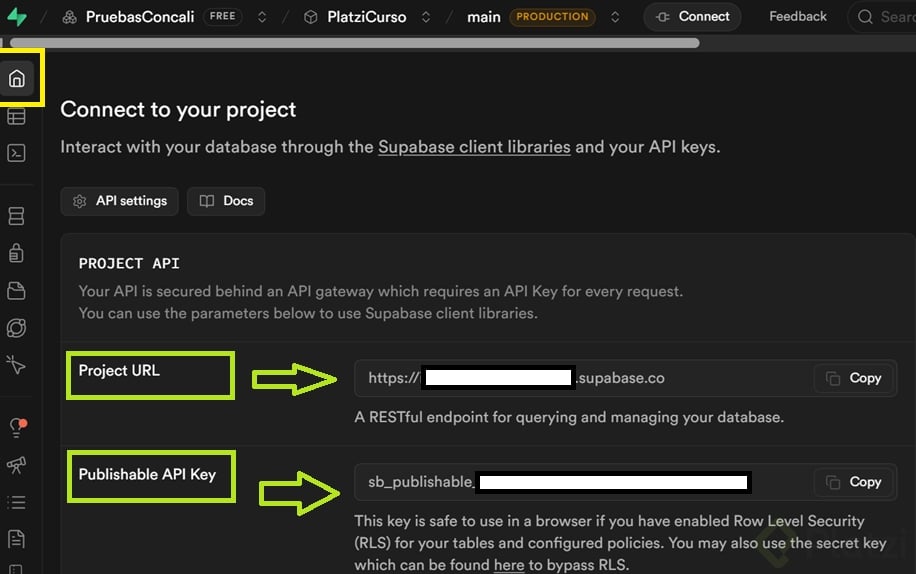Expand the PlatziCurso project switcher
The height and width of the screenshot is (574, 916).
pos(426,17)
